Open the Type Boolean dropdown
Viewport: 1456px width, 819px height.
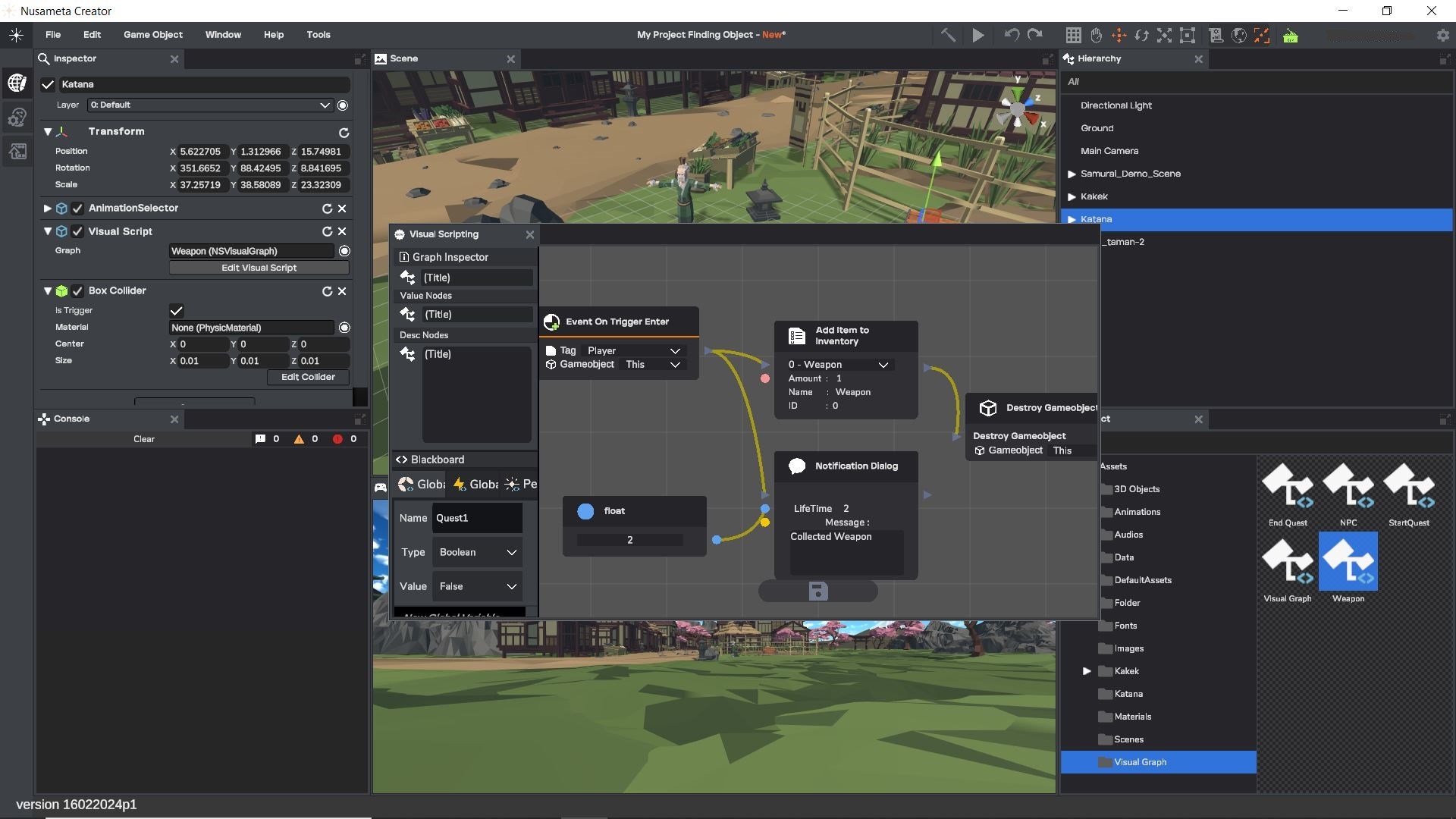(477, 552)
